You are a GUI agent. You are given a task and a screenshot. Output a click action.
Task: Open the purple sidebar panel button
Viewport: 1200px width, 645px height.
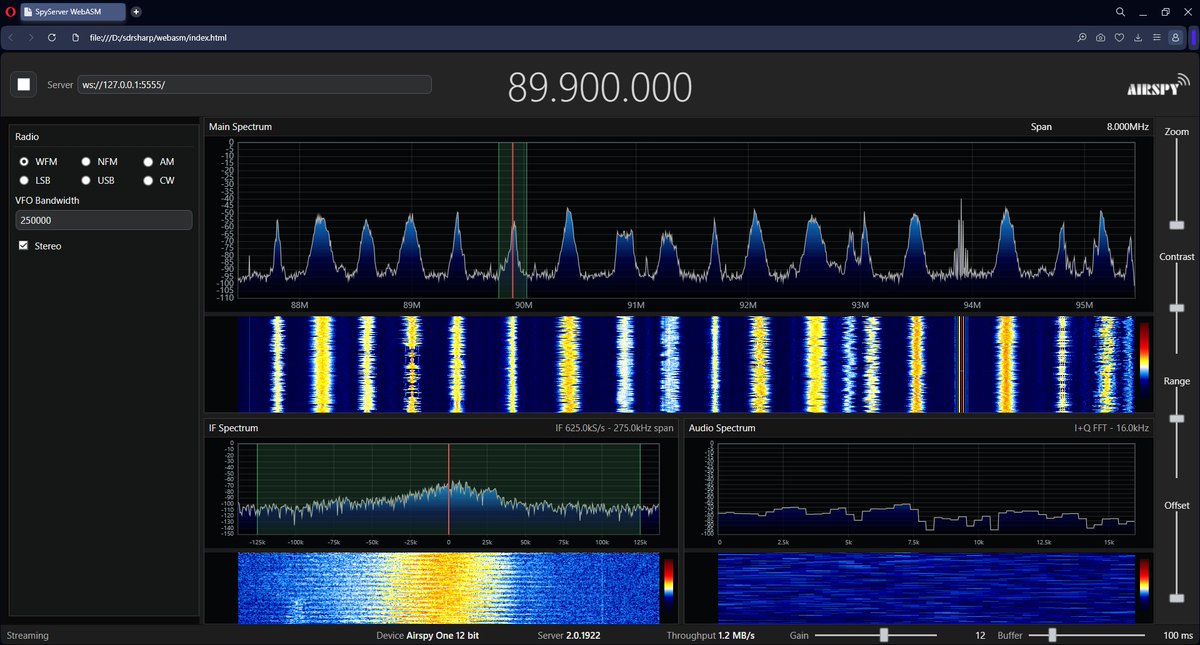click(x=1192, y=37)
